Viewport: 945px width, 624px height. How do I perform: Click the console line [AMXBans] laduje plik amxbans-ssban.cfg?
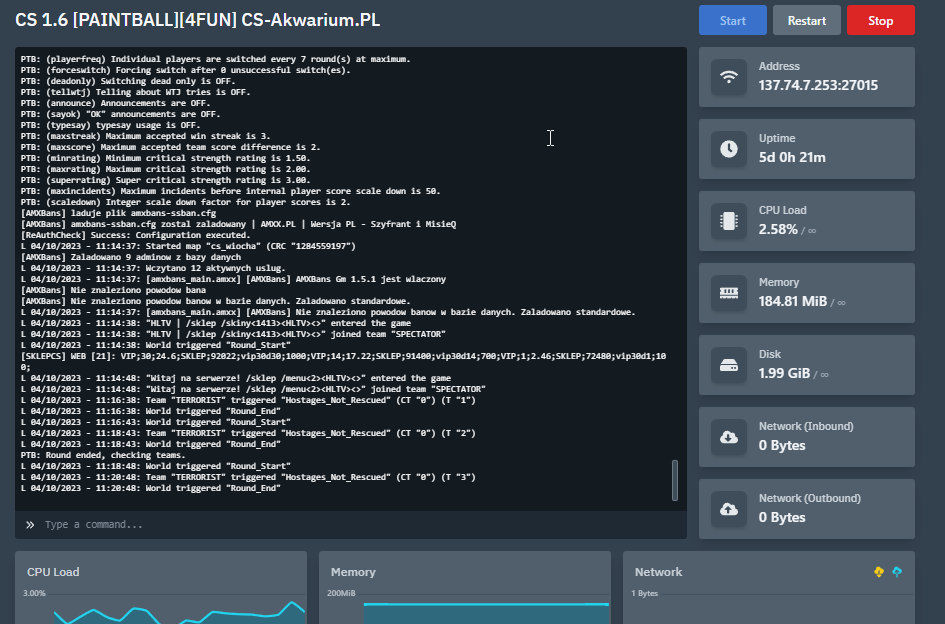tap(118, 213)
